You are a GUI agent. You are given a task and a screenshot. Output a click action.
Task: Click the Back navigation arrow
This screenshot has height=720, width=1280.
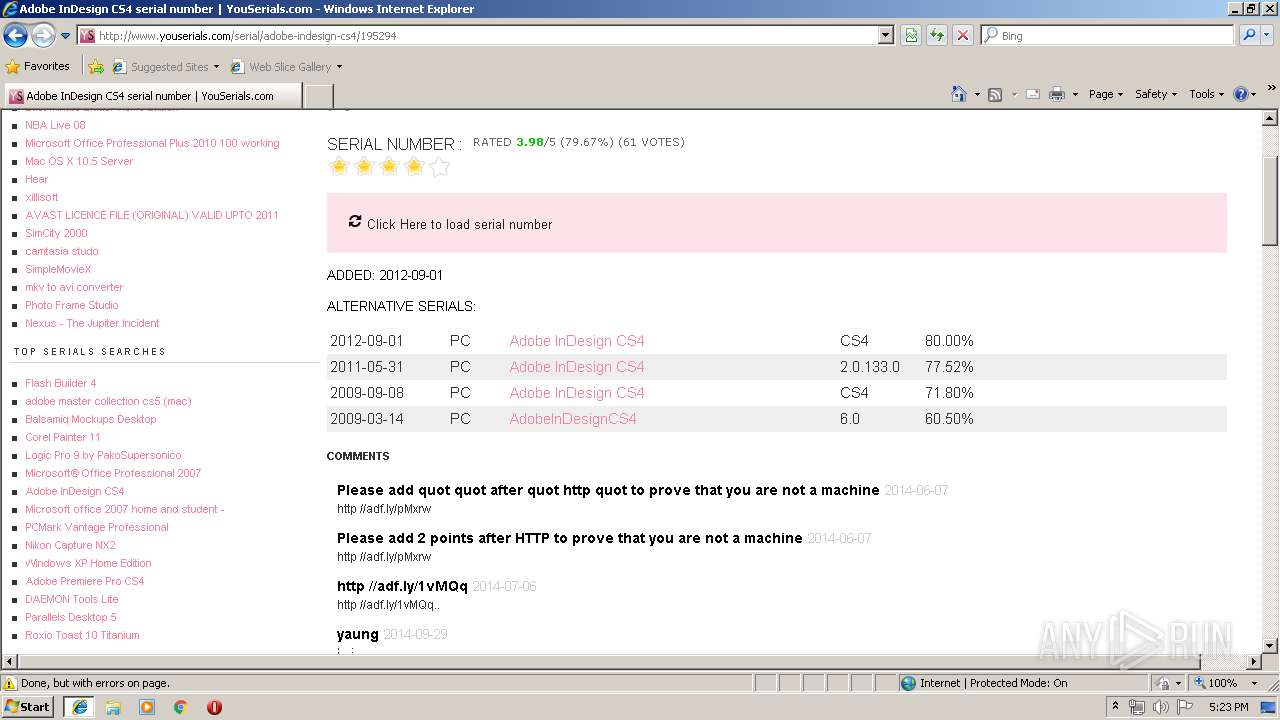(x=15, y=36)
